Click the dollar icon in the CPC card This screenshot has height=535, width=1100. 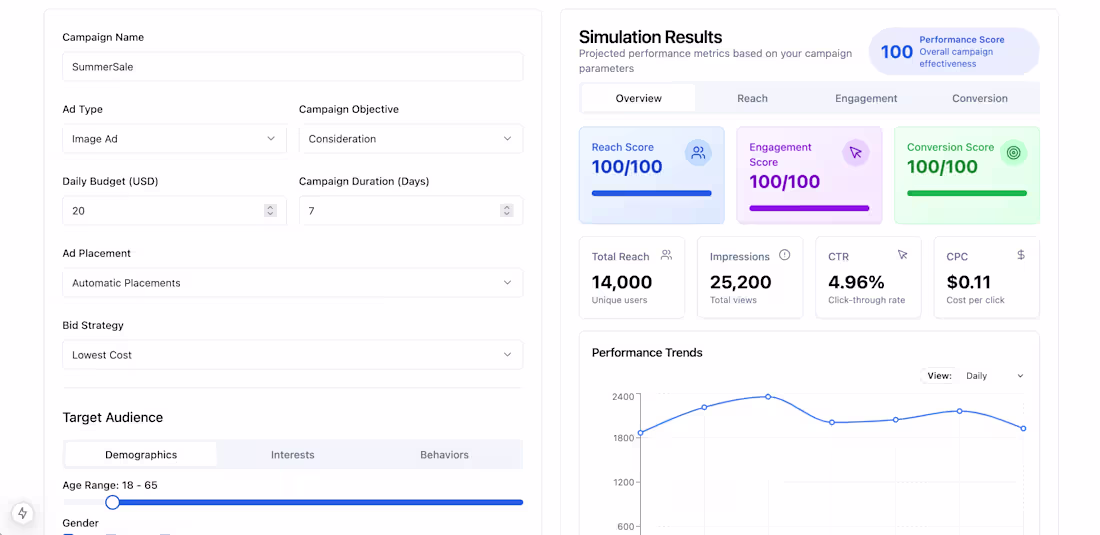(x=1021, y=255)
